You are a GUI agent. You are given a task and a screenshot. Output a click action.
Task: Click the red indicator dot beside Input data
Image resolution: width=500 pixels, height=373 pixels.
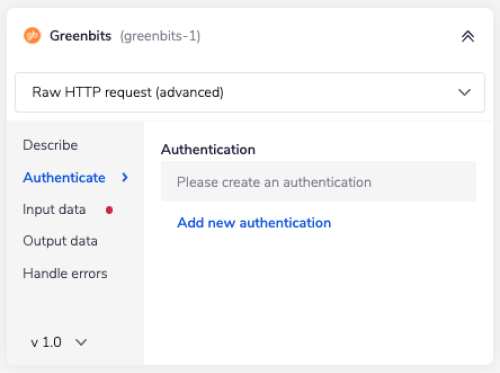pos(109,210)
